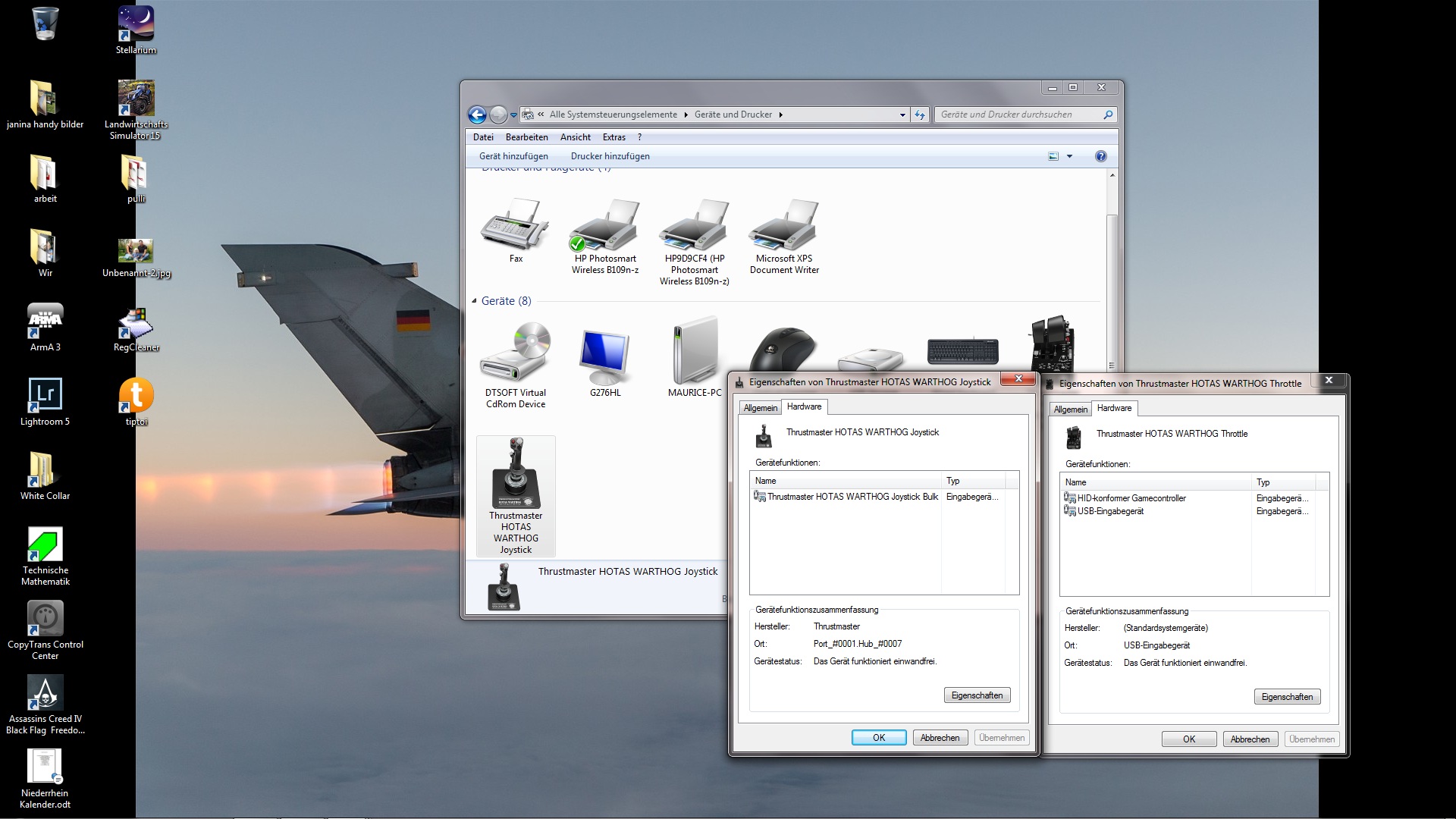Viewport: 1456px width, 819px height.
Task: Expand the address bar history dropdown
Action: tap(902, 115)
